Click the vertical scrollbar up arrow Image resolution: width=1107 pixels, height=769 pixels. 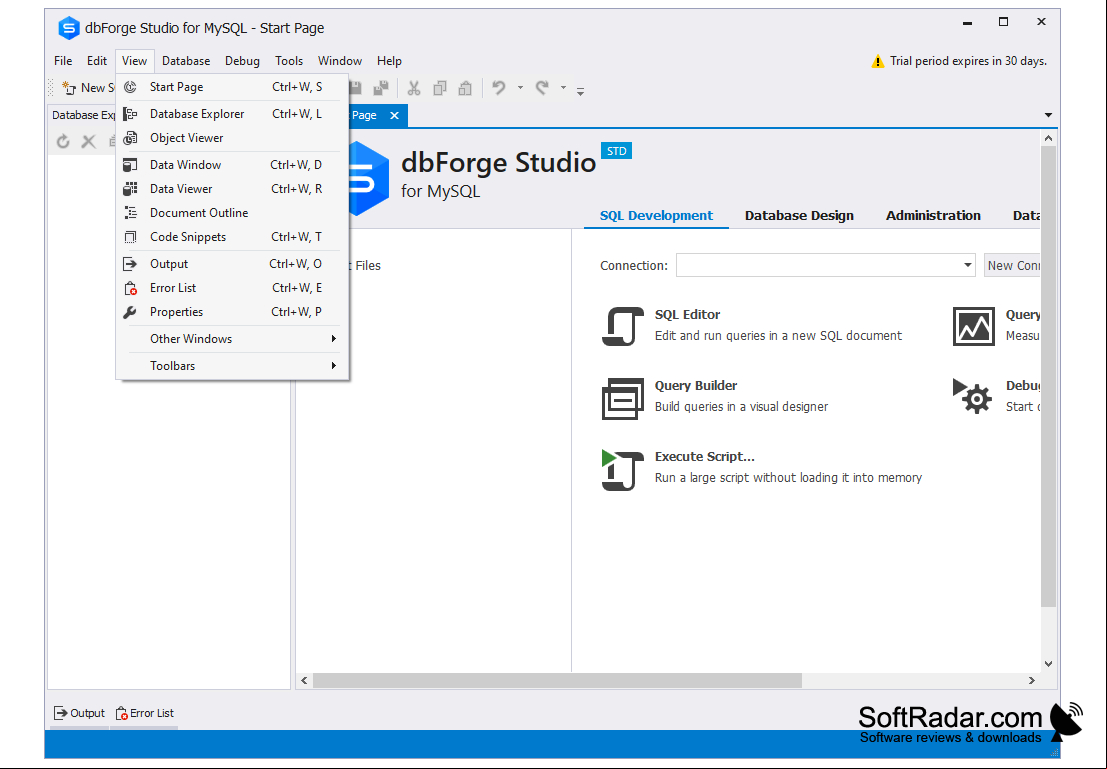(x=1048, y=138)
